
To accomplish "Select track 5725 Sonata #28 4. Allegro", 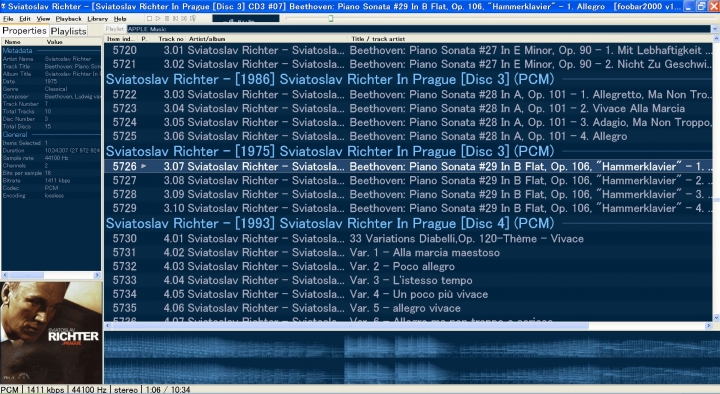I will pyautogui.click(x=408, y=136).
